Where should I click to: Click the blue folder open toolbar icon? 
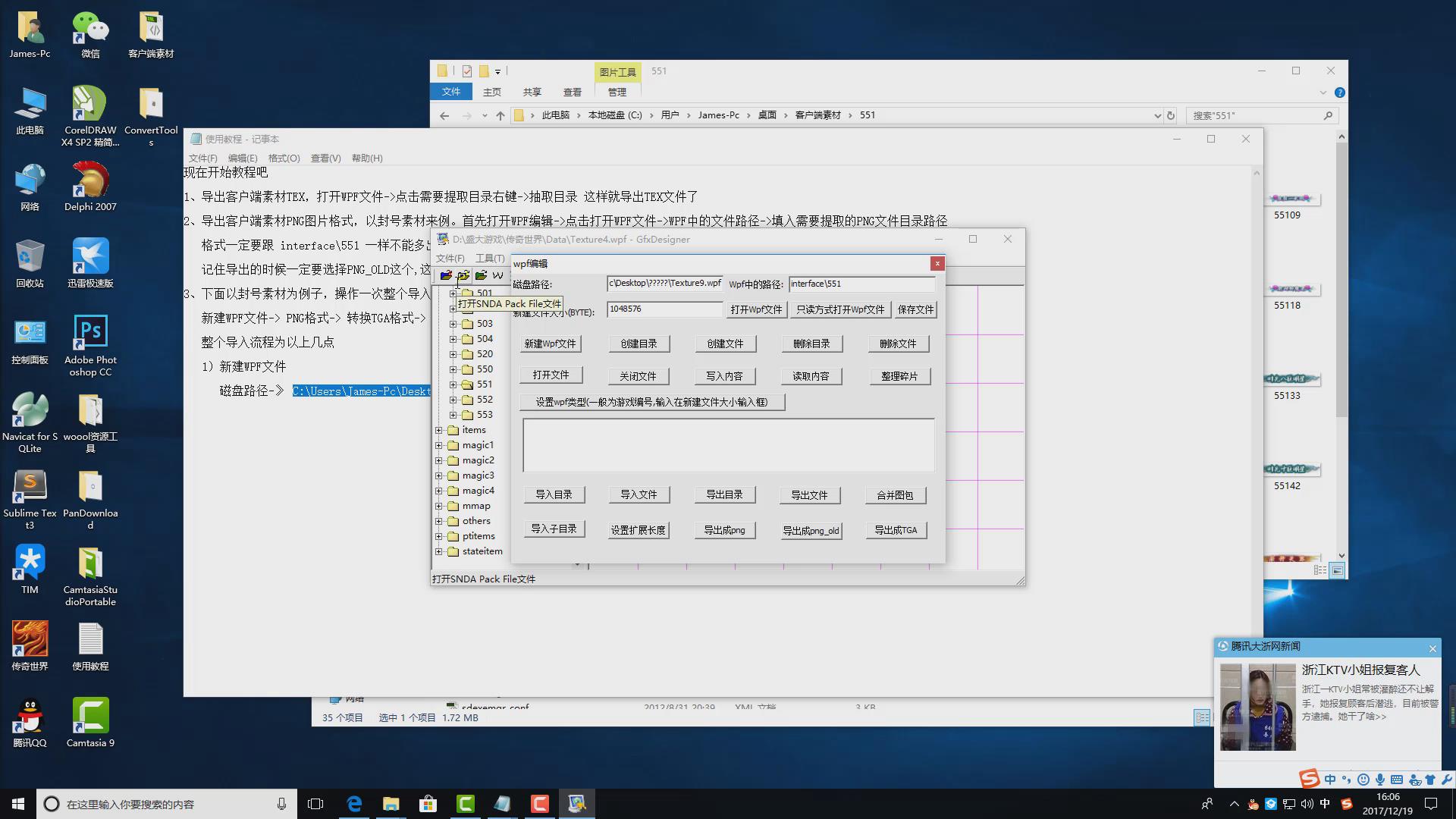(446, 275)
